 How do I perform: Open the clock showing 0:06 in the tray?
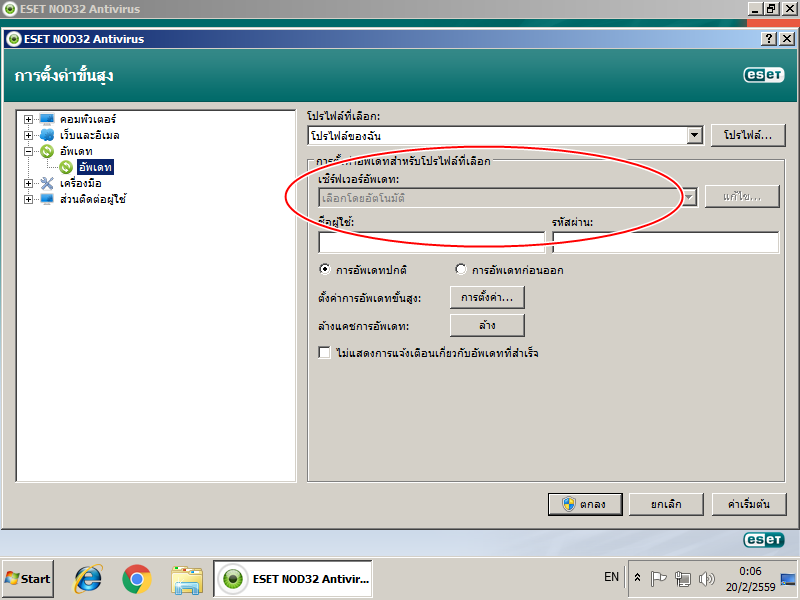tap(751, 579)
